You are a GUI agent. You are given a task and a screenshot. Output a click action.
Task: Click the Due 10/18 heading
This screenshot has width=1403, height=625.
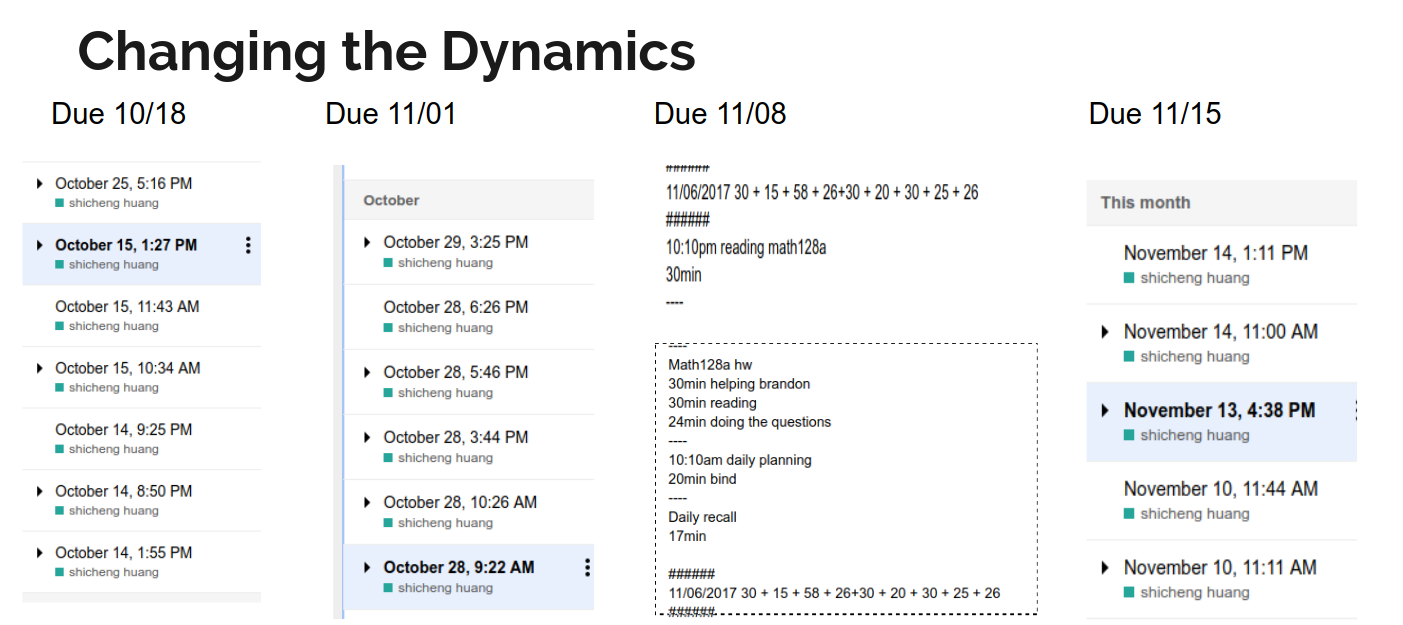click(x=119, y=113)
